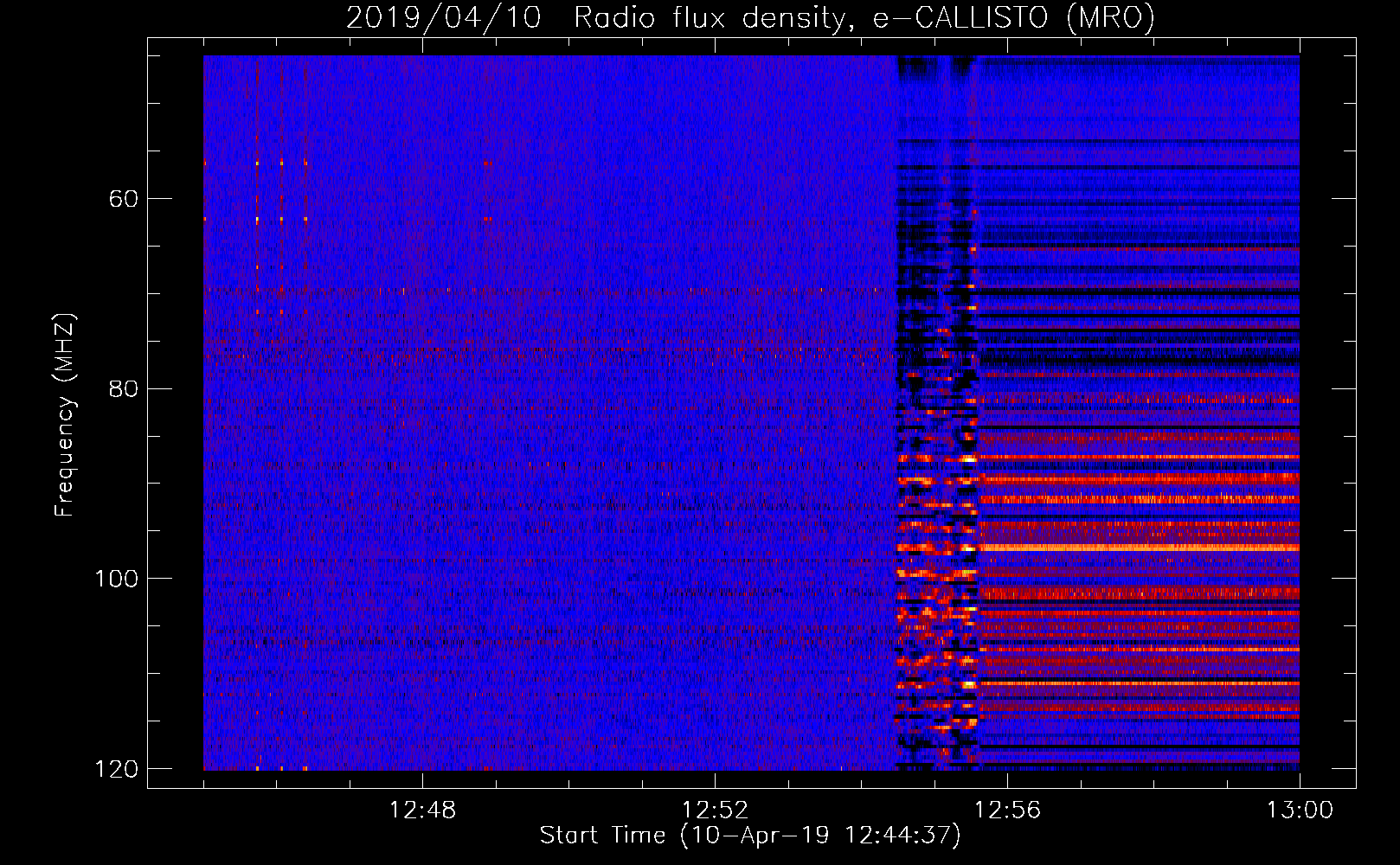1400x865 pixels.
Task: Click the 60 frequency tick label
Action: [123, 199]
